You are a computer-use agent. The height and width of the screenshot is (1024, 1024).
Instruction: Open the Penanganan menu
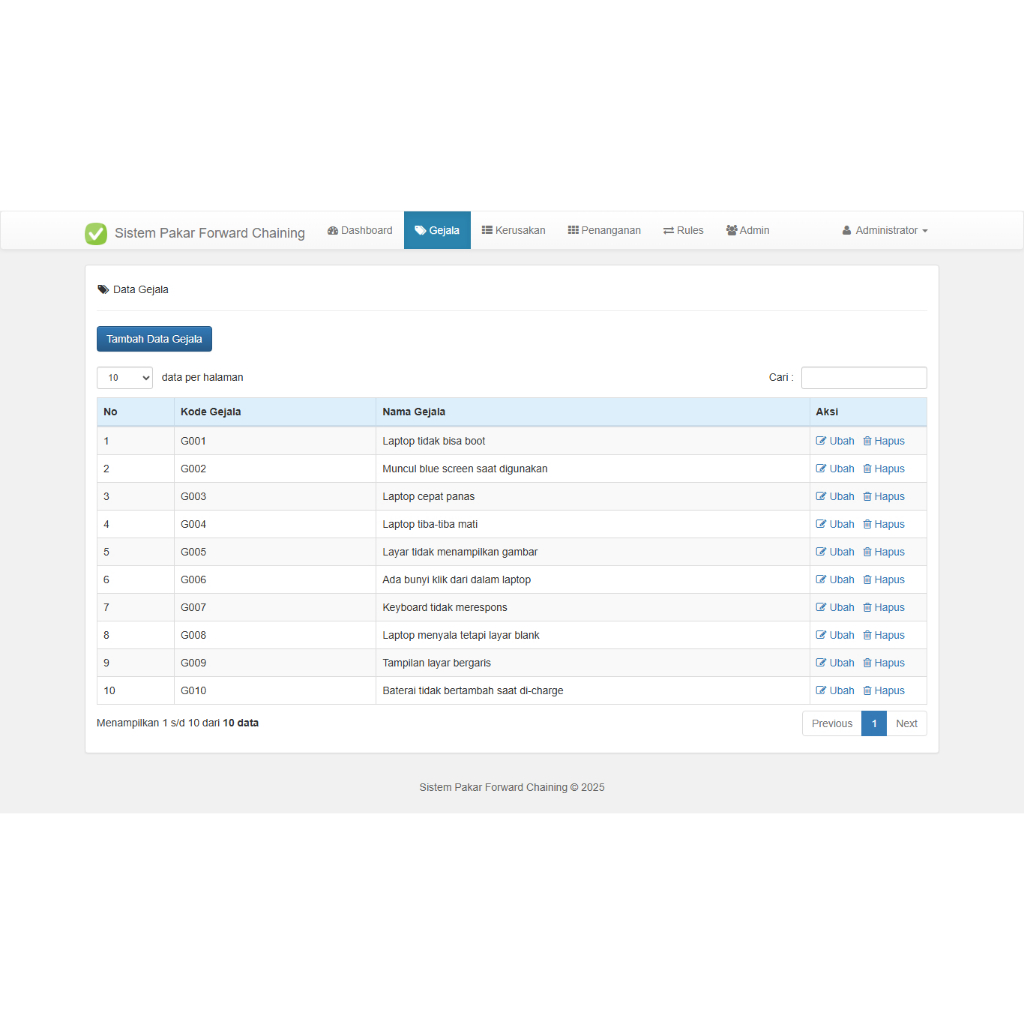[x=604, y=231]
